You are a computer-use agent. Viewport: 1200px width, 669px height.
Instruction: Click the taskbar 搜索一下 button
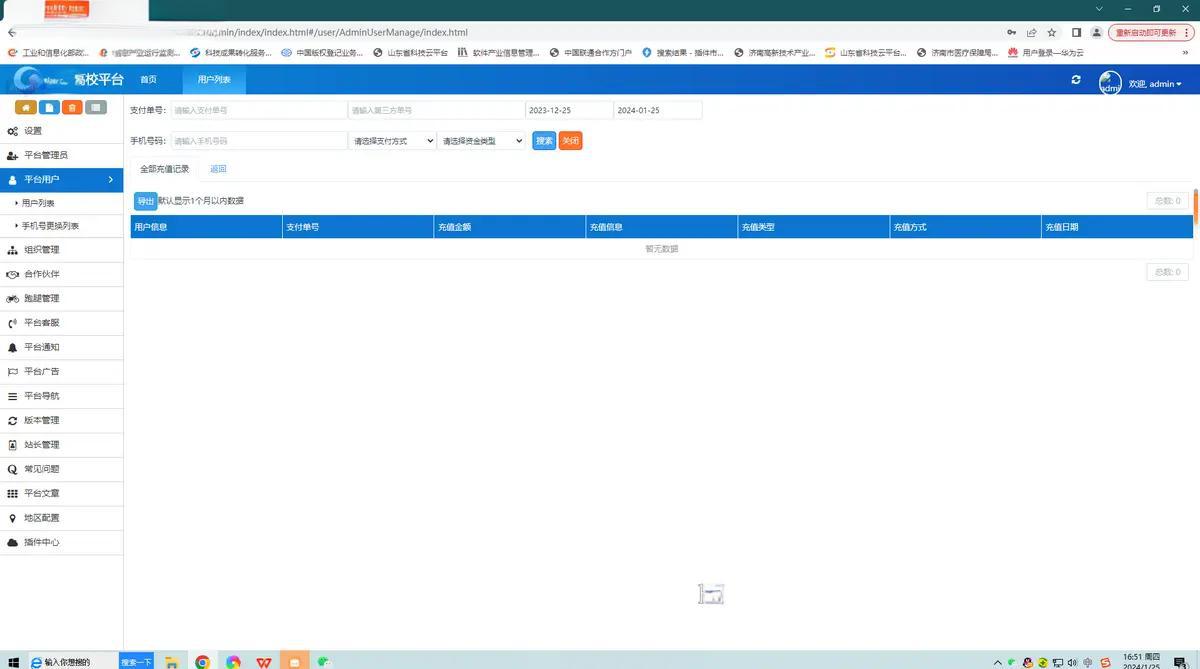point(136,662)
